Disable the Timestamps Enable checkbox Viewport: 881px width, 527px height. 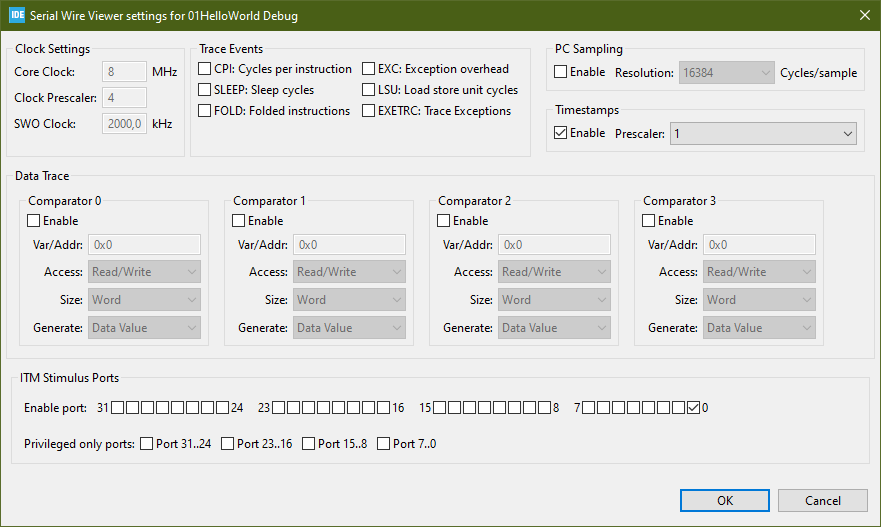561,133
